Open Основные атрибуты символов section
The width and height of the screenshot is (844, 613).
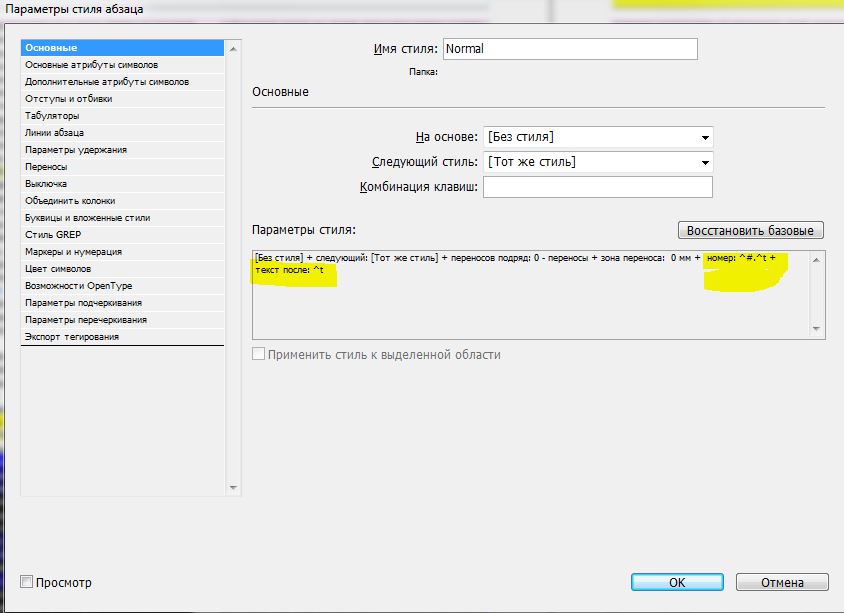click(122, 65)
